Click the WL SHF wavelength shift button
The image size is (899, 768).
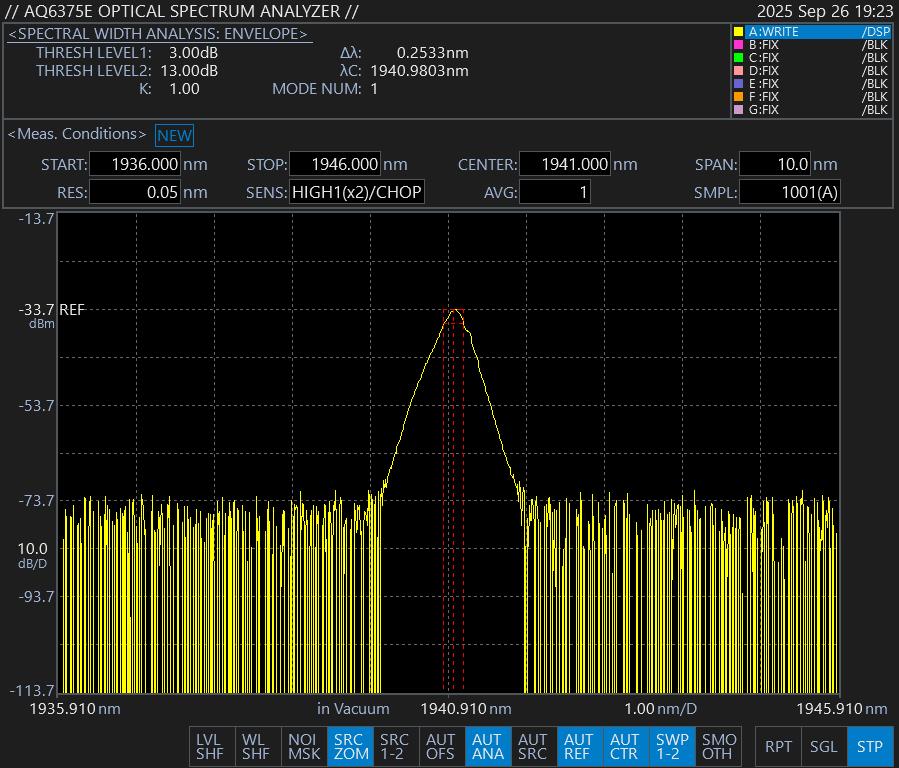256,746
